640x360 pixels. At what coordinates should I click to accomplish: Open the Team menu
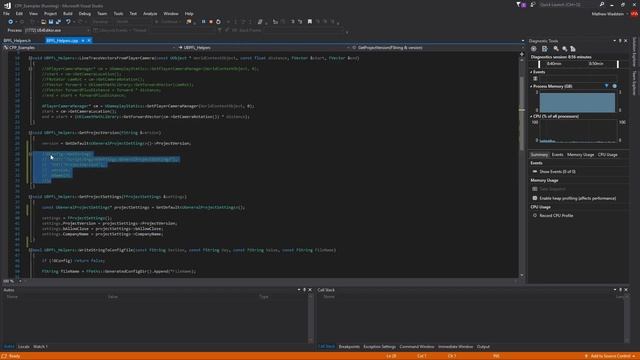click(102, 13)
